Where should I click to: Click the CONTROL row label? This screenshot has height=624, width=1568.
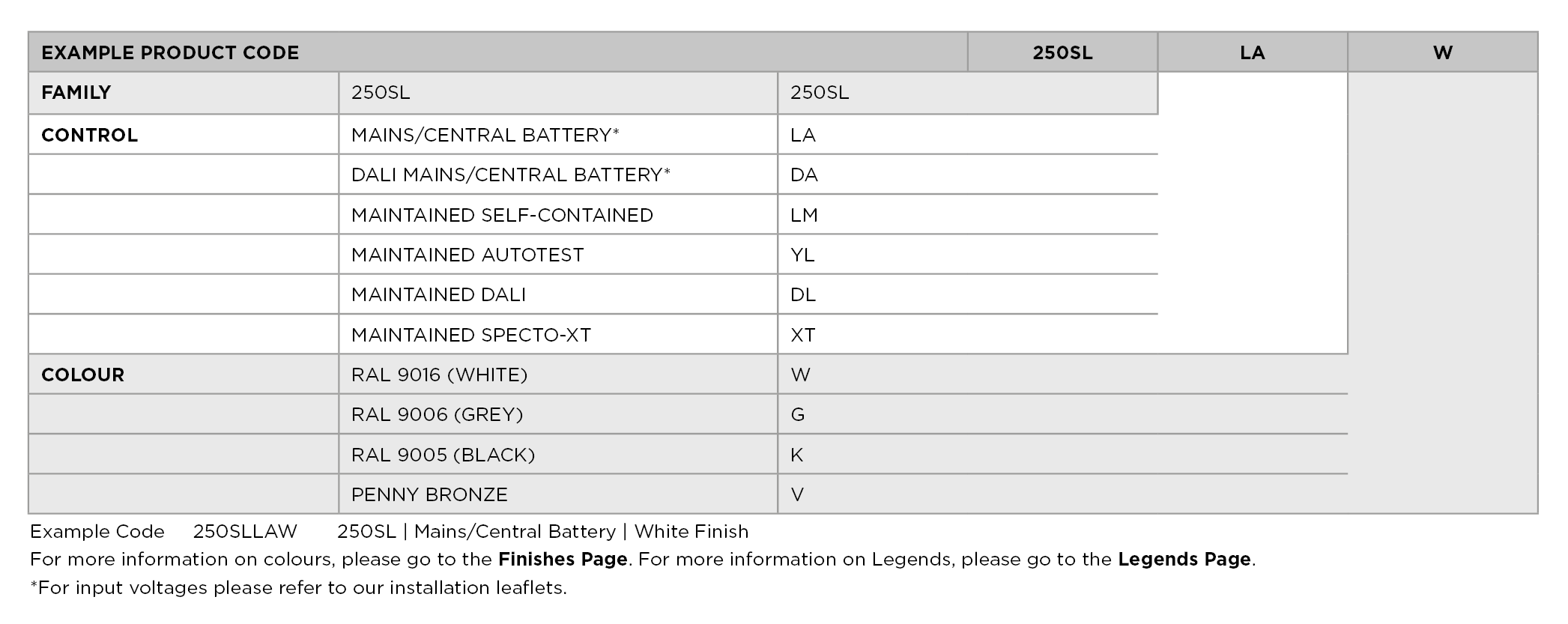[x=90, y=135]
